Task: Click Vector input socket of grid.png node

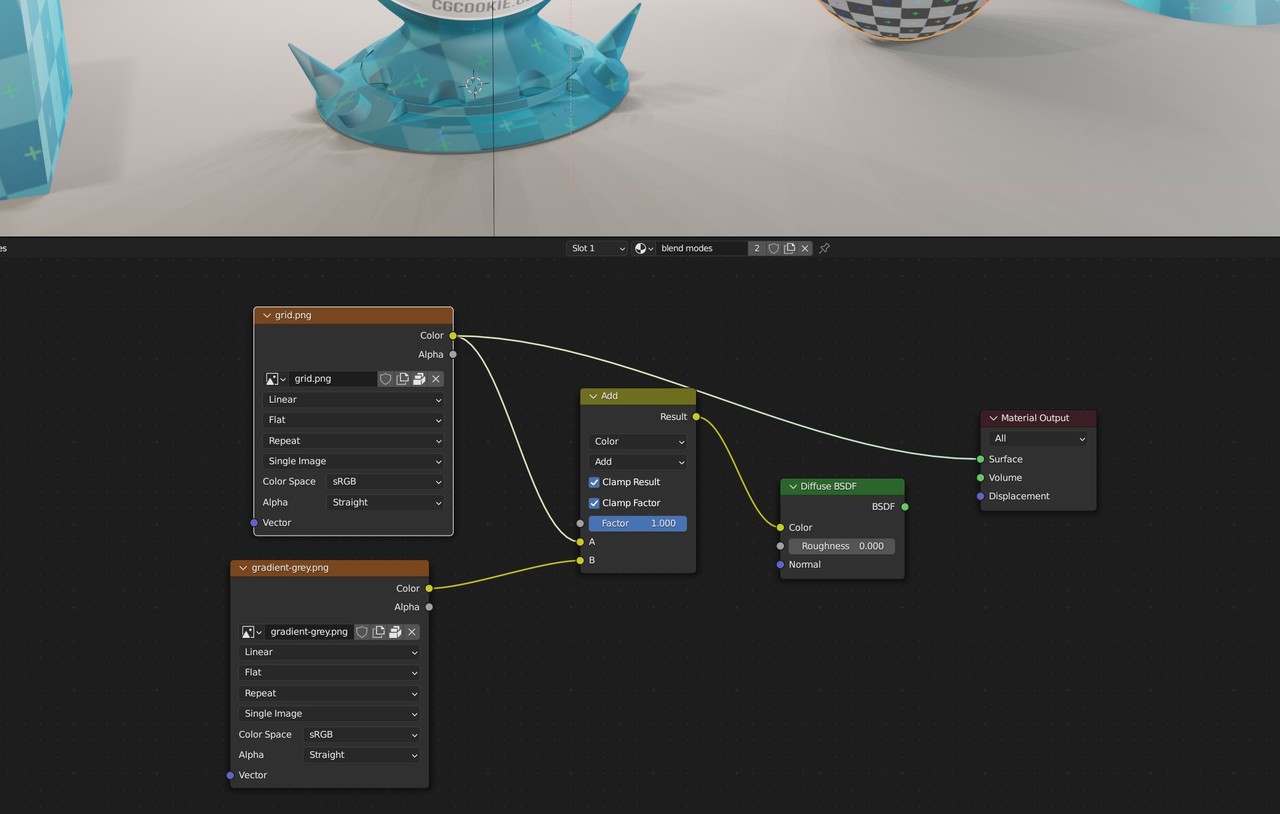Action: 254,523
